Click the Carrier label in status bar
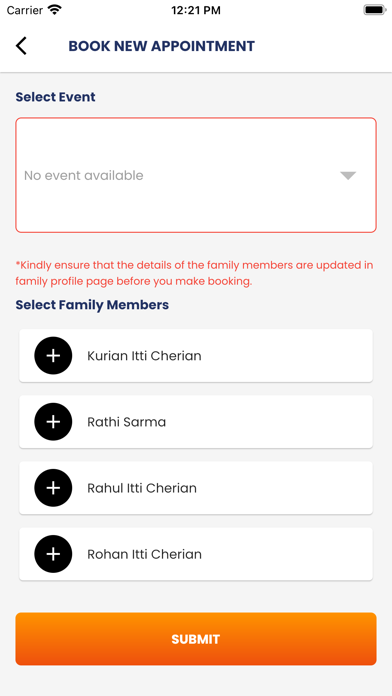Screen dimensions: 392x696 [25, 10]
